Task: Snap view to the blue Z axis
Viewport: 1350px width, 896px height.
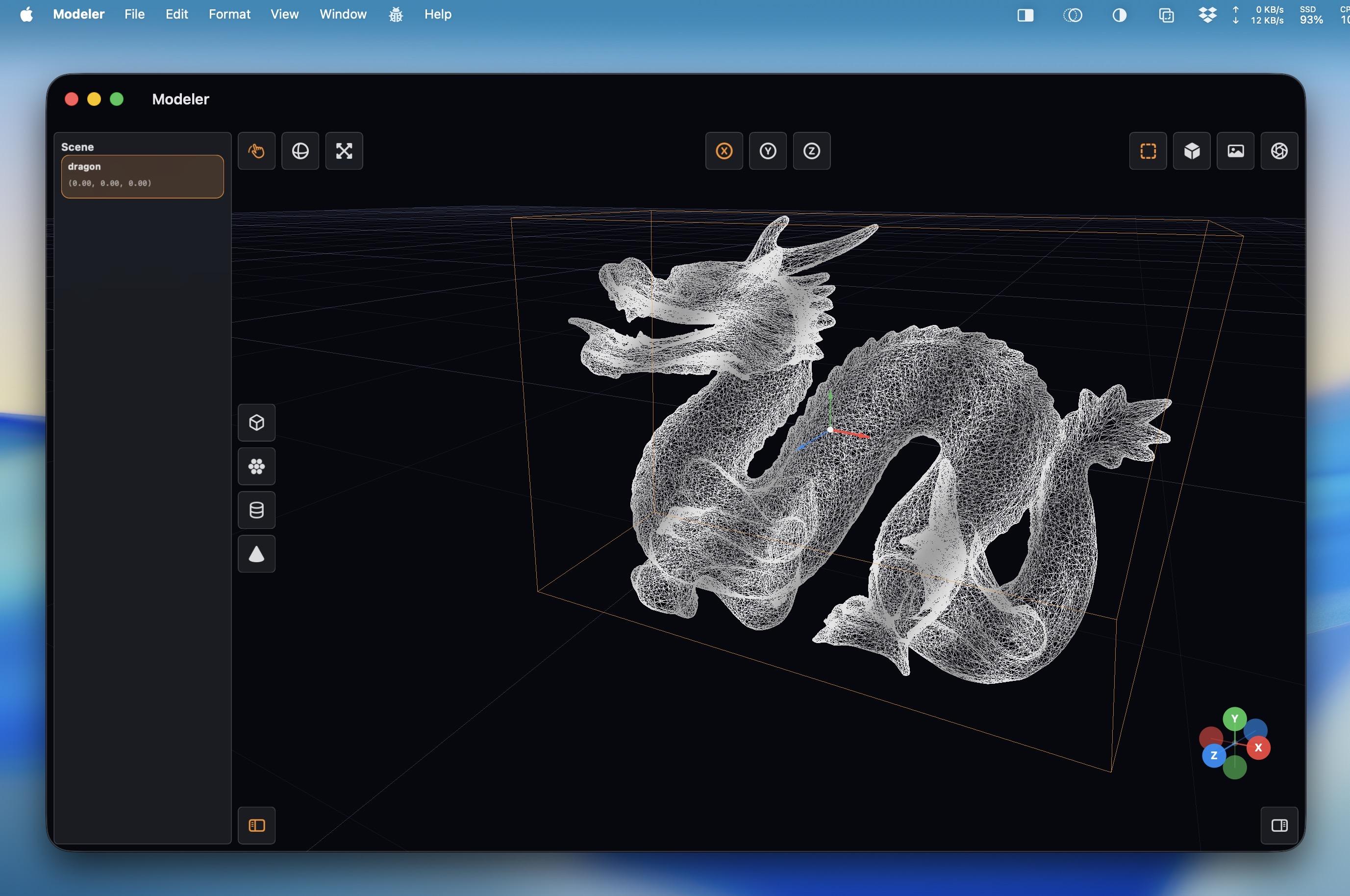Action: 1214,755
